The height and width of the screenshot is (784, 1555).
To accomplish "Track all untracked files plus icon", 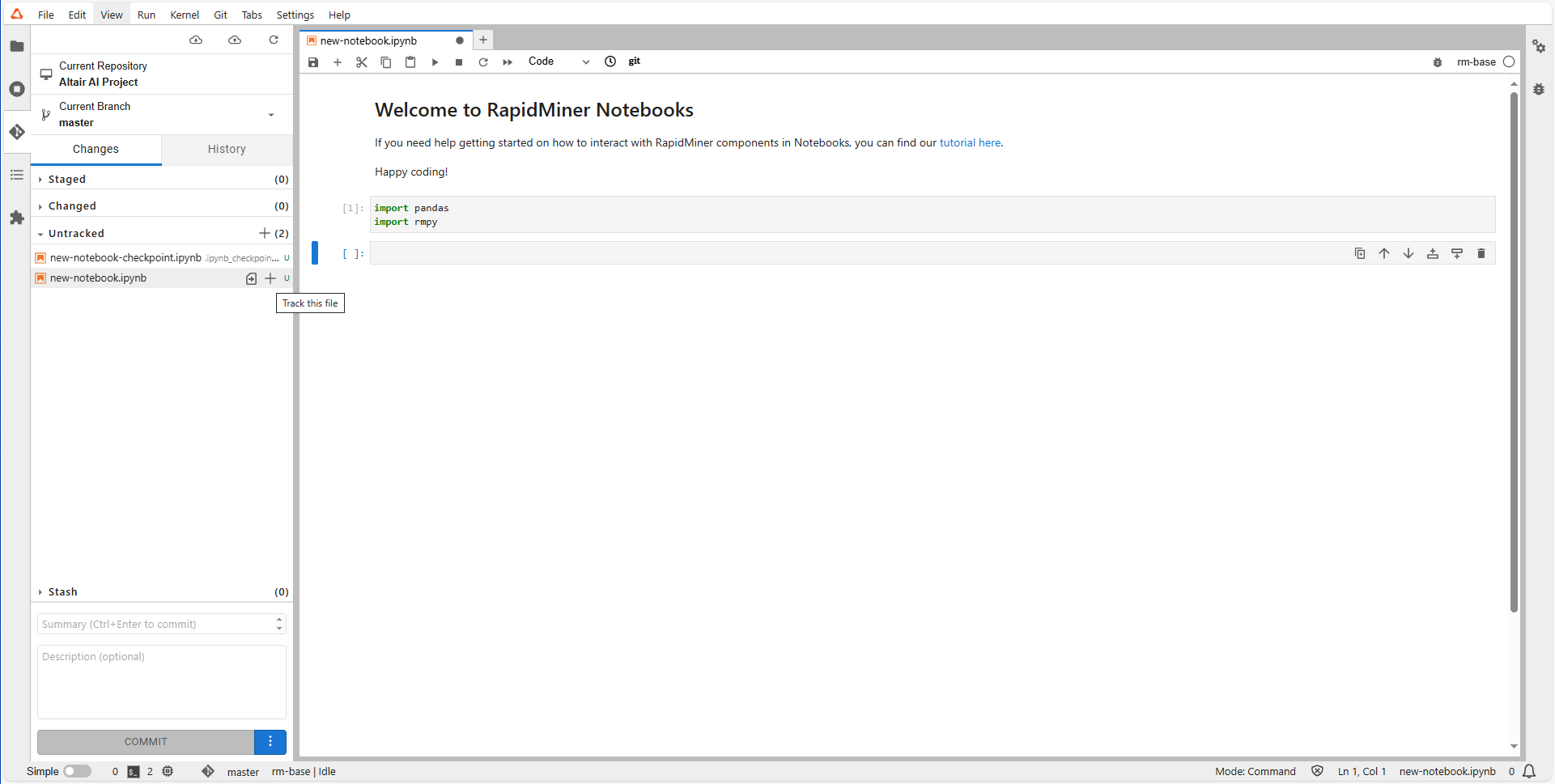I will pos(264,233).
